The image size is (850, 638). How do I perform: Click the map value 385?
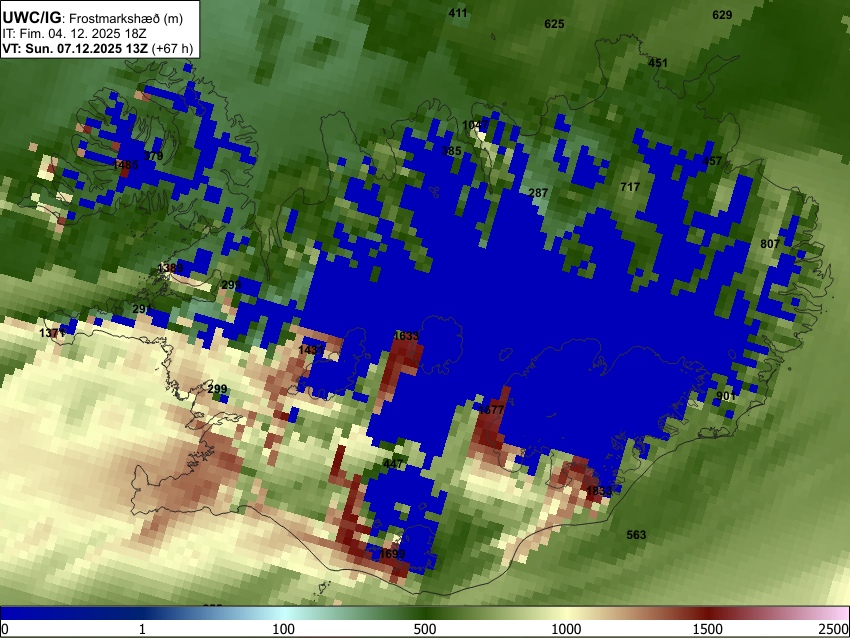click(452, 151)
